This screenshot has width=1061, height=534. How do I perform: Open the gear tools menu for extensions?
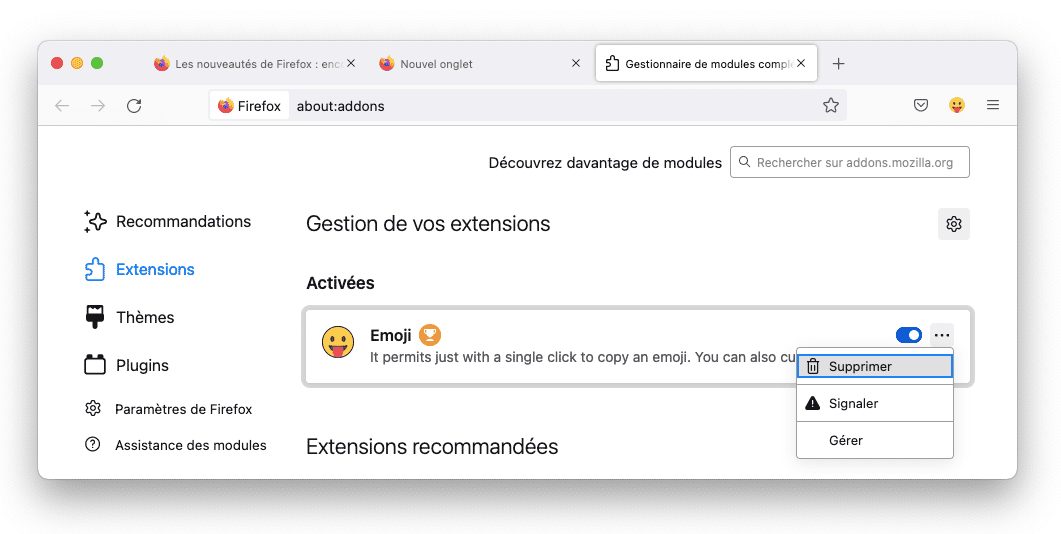tap(953, 224)
